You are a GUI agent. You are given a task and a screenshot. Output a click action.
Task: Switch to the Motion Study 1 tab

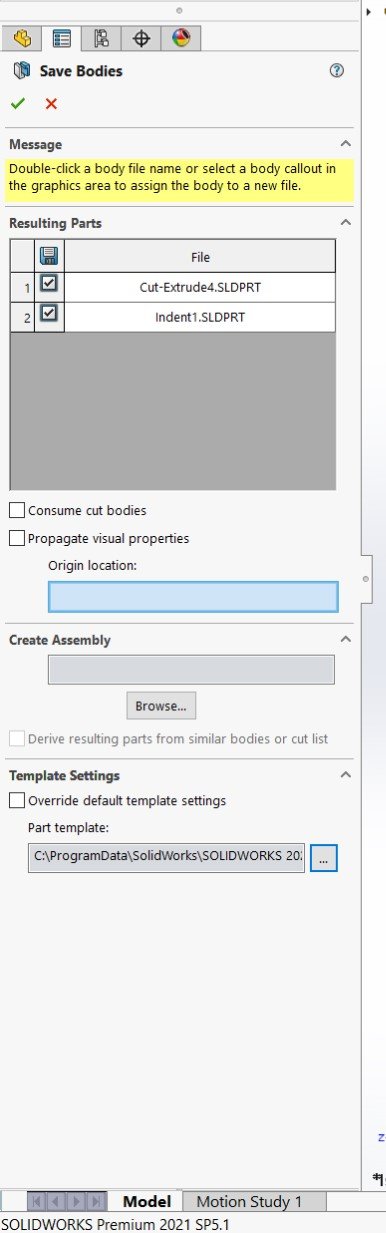tap(249, 1201)
